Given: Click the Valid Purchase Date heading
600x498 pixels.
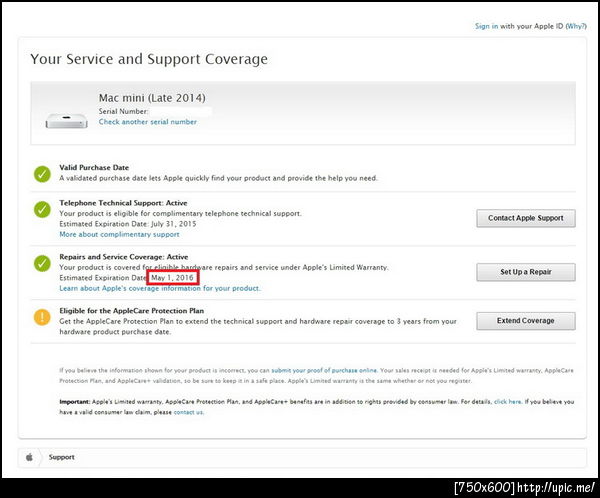Looking at the screenshot, I should click(94, 167).
